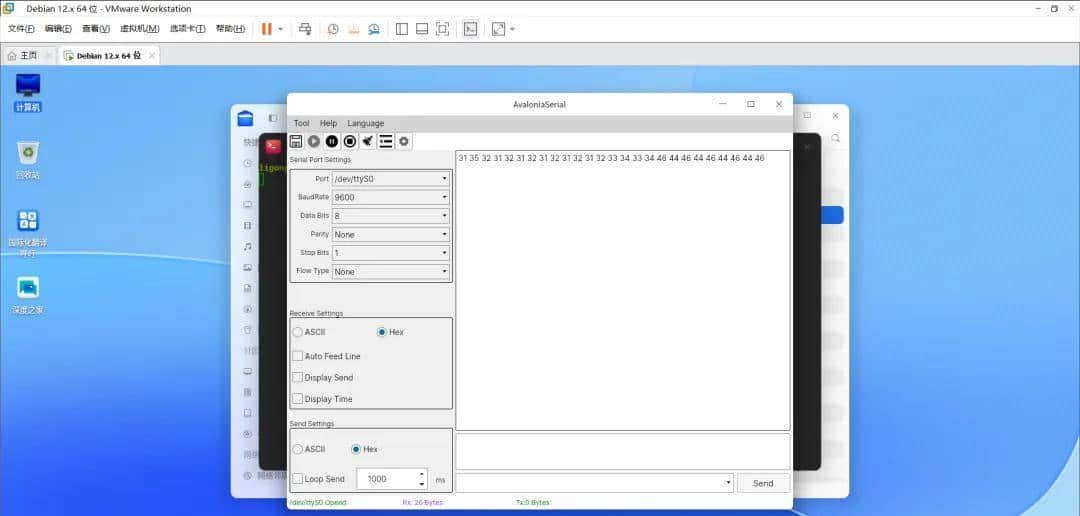Click the save floppy disk icon in AvaloniaSerial
This screenshot has width=1080, height=516.
pos(296,141)
